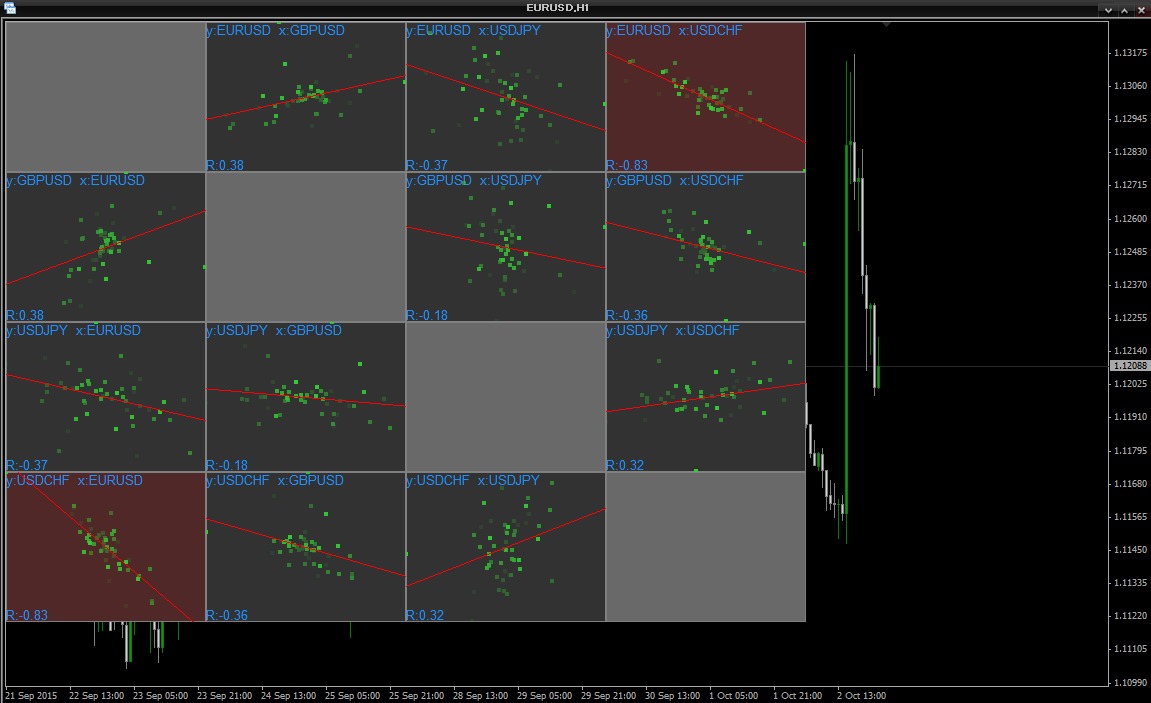Click the current price label 1.12088

1129,366
